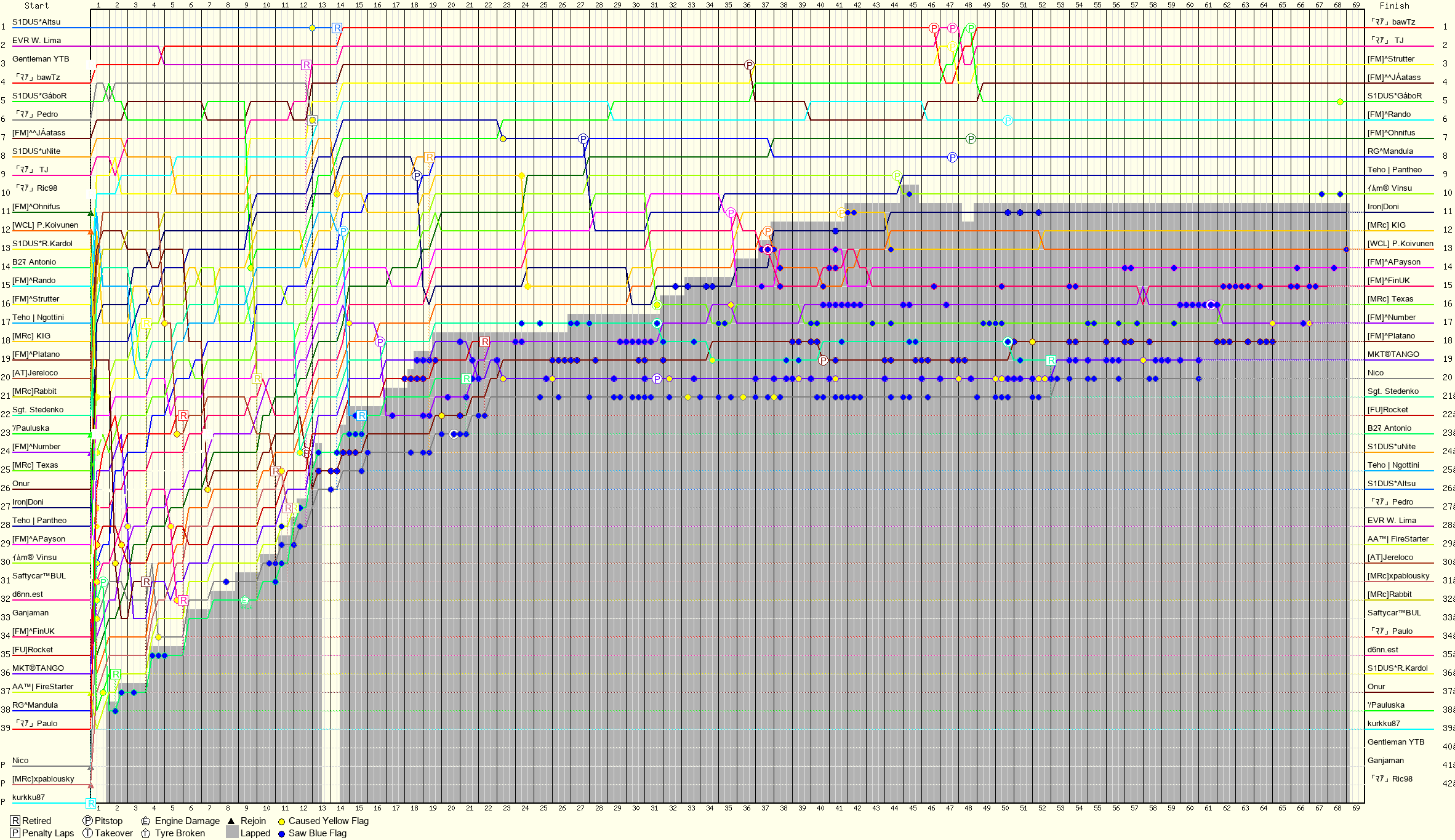Click finish name 'AA™| FireStarter'
1455x840 pixels.
pos(1398,538)
